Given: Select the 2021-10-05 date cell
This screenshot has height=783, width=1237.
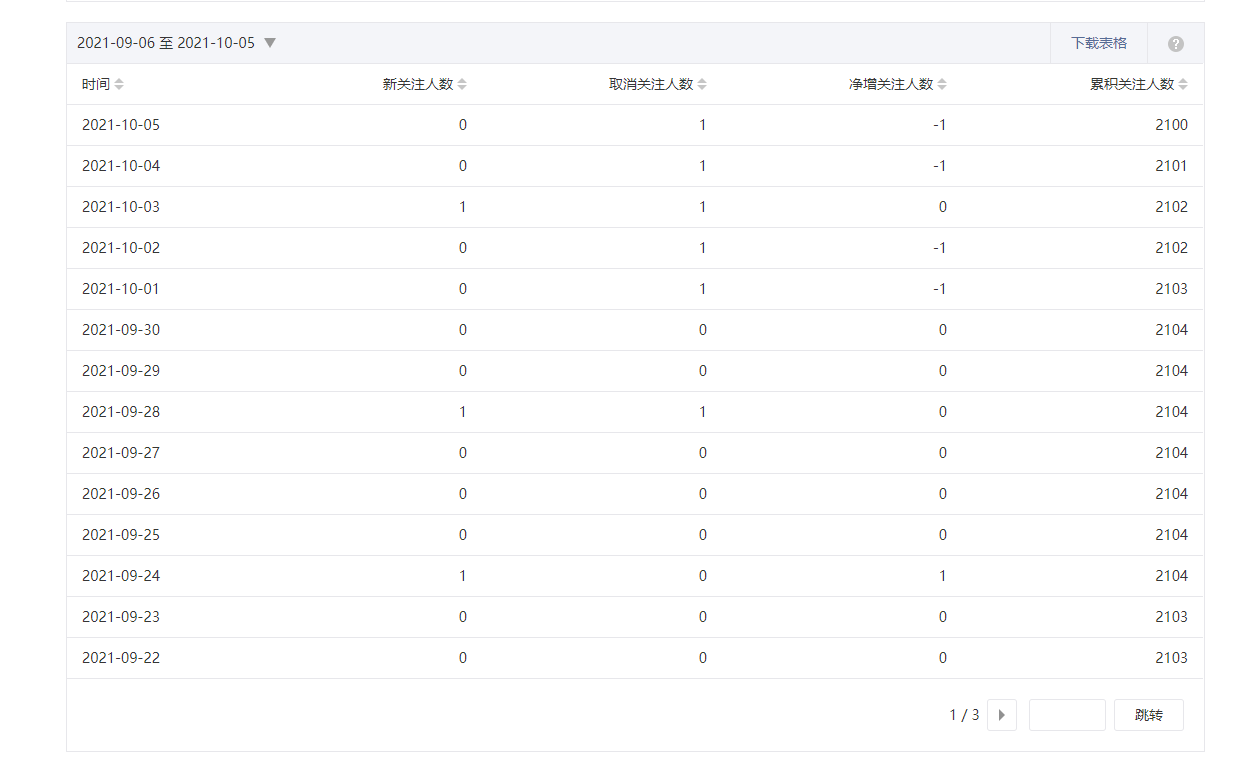Looking at the screenshot, I should coord(121,125).
